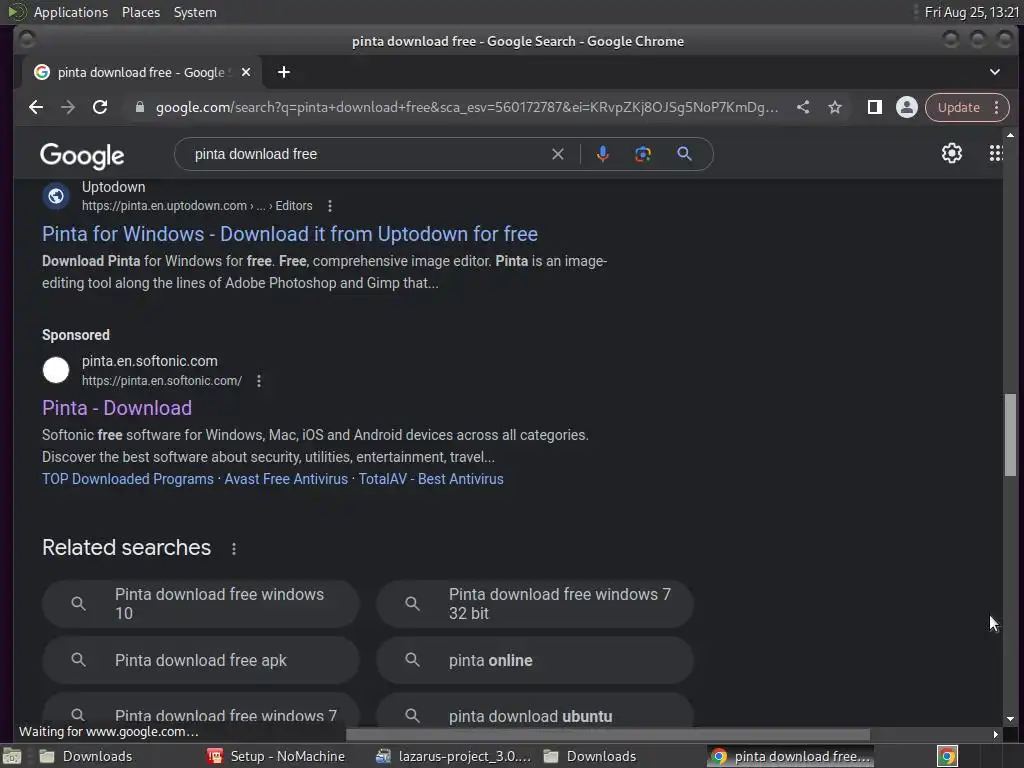Viewport: 1024px width, 768px height.
Task: Open the System menu
Action: (x=195, y=12)
